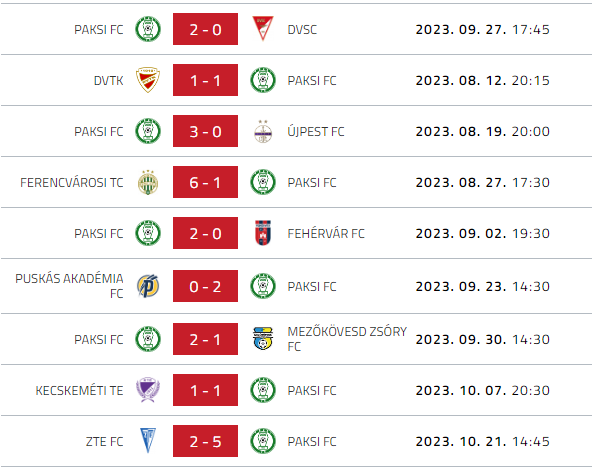Open the KECSKEMÉTI TE team name link
The image size is (592, 467).
coord(79,390)
